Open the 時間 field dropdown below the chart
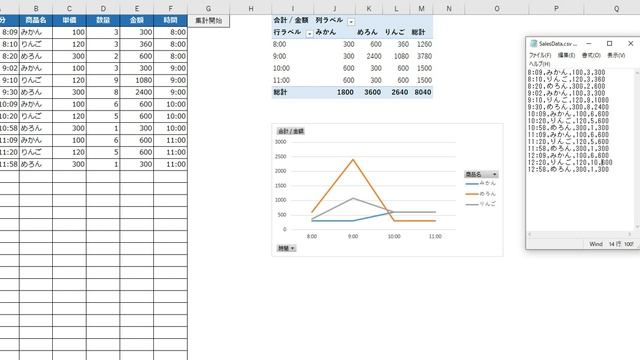This screenshot has height=360, width=640. coord(292,248)
